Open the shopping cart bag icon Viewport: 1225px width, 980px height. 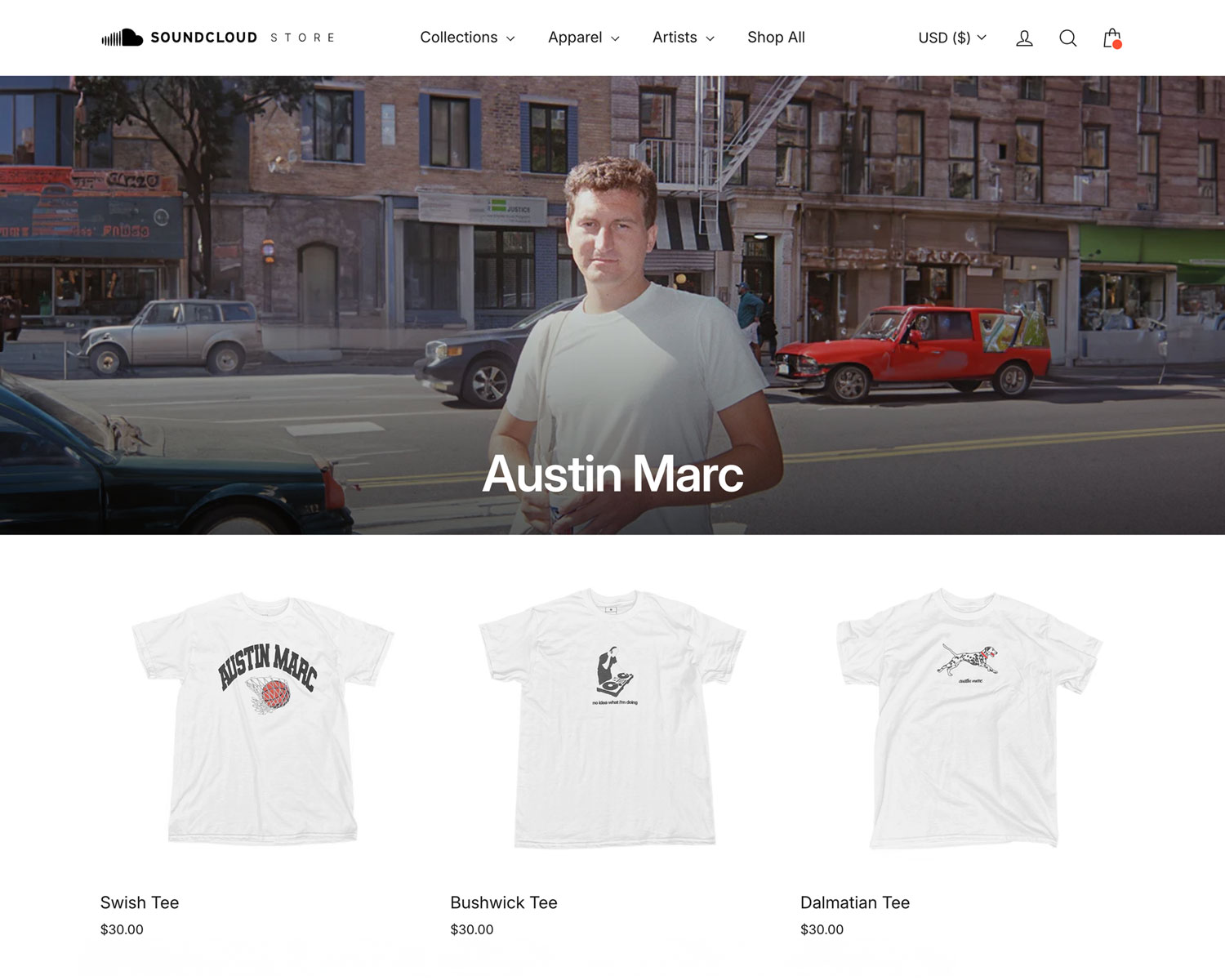1111,38
